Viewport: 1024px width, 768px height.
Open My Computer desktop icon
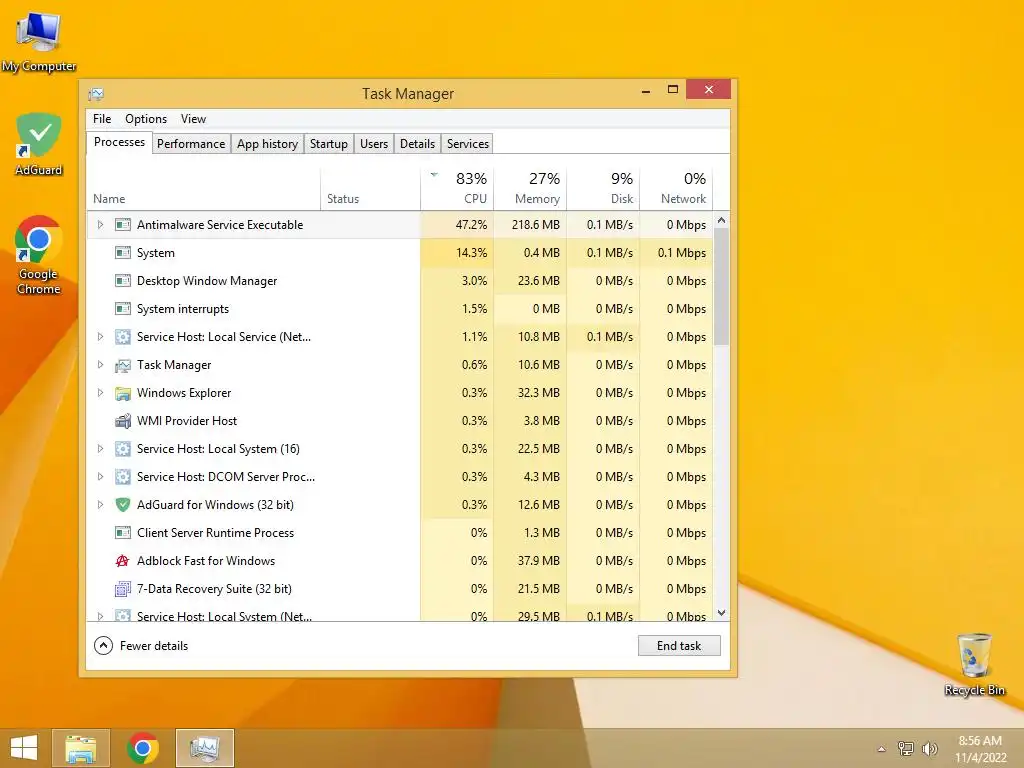pos(39,40)
